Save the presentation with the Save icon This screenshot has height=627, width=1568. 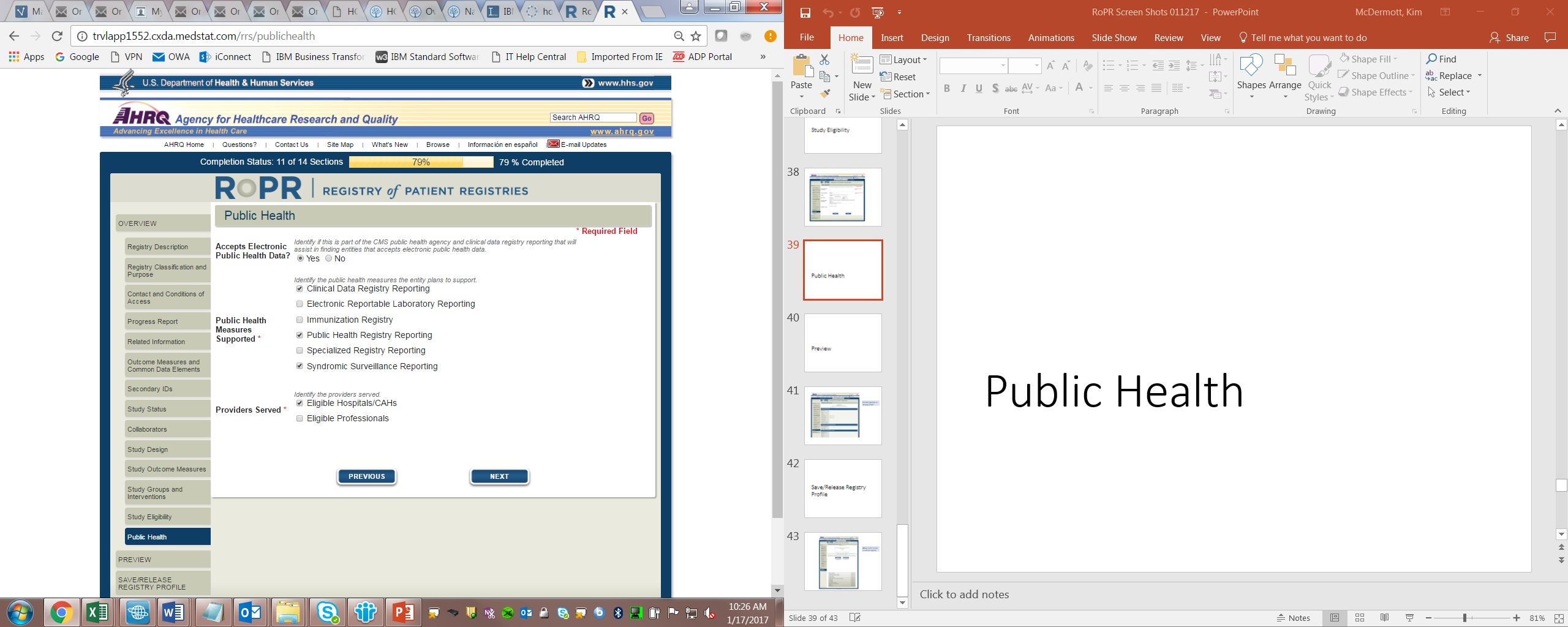click(805, 12)
